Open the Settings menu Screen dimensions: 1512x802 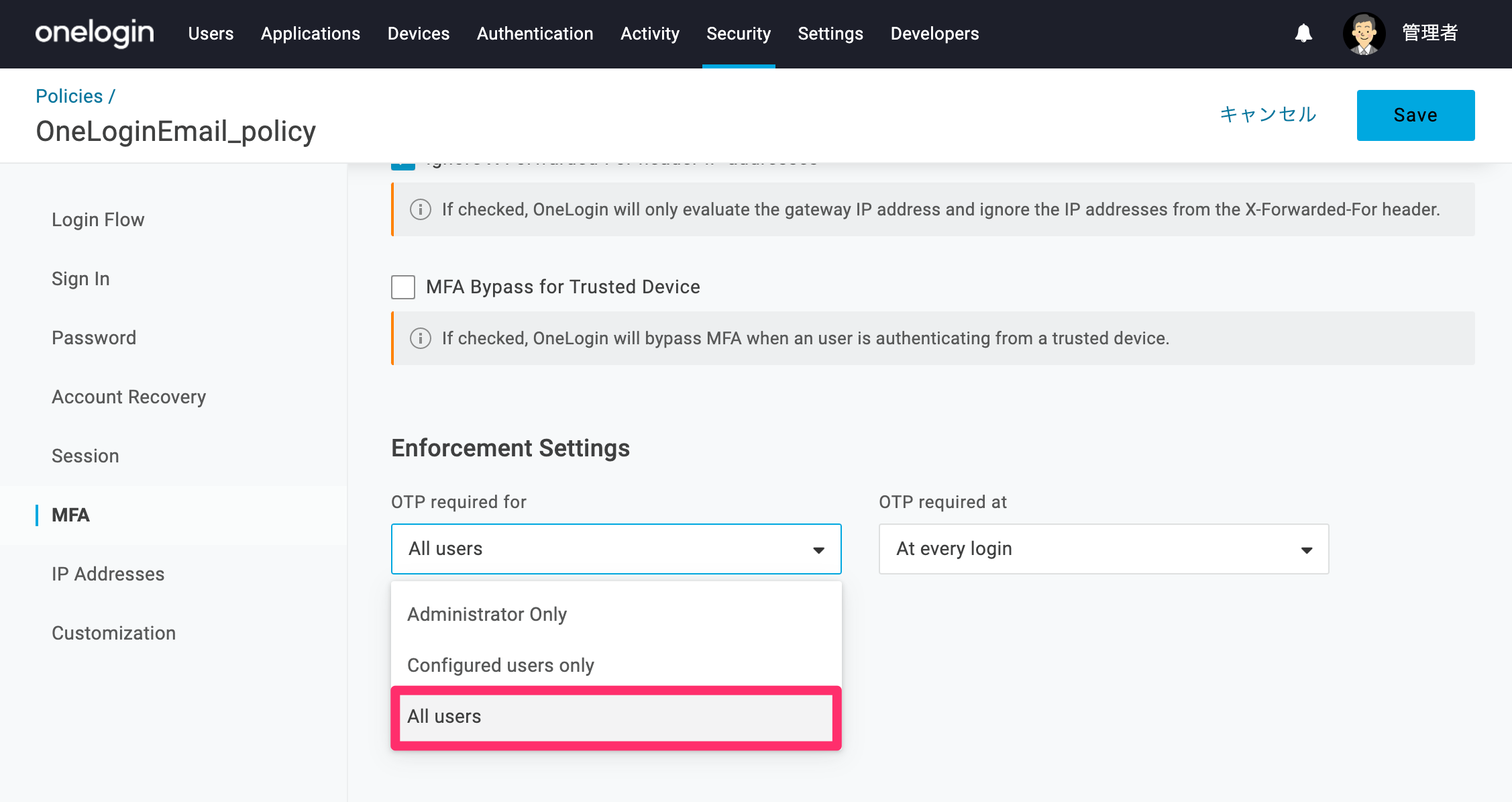tap(830, 34)
